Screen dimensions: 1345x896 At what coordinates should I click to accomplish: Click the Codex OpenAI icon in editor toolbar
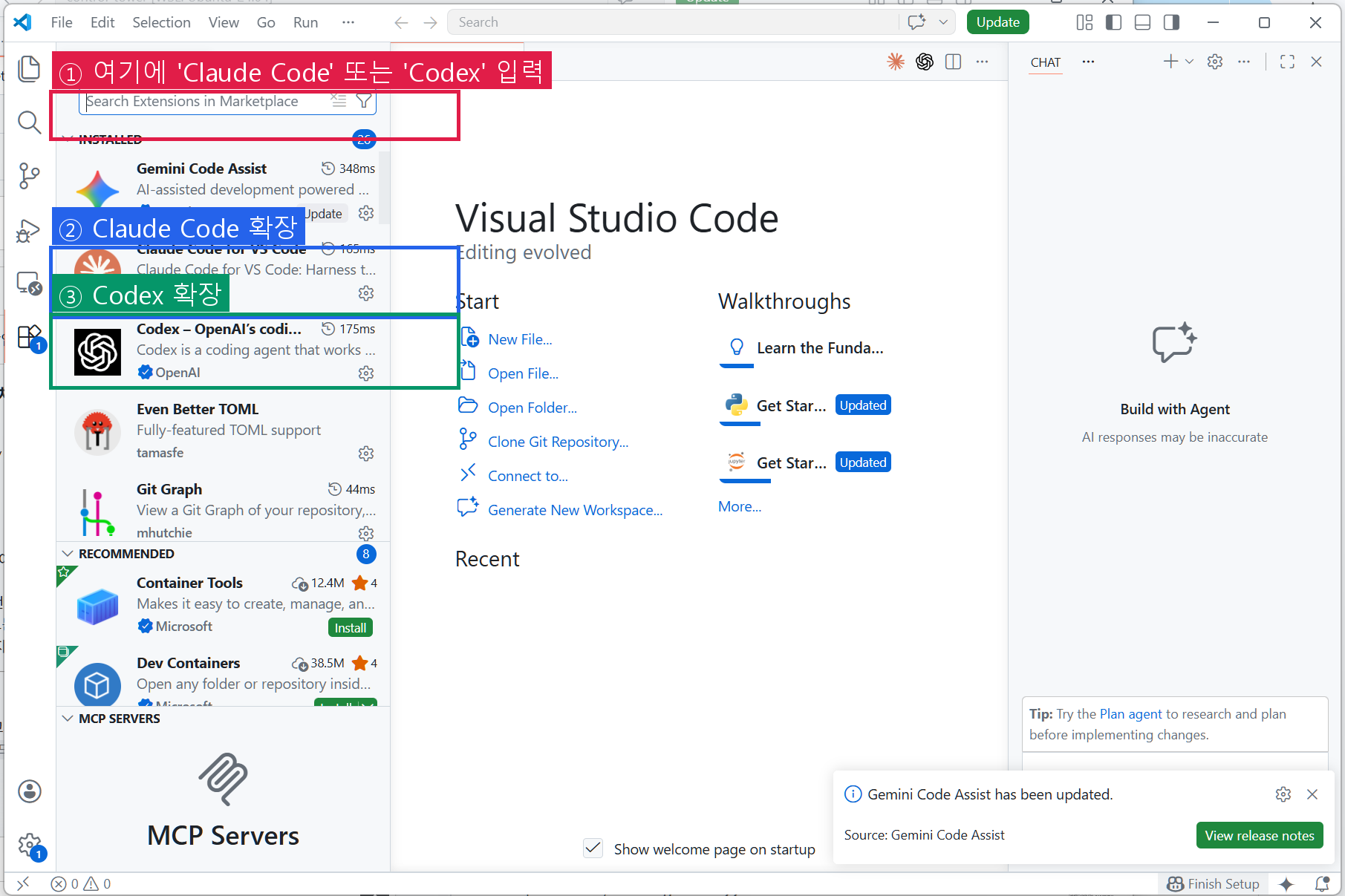tap(925, 62)
